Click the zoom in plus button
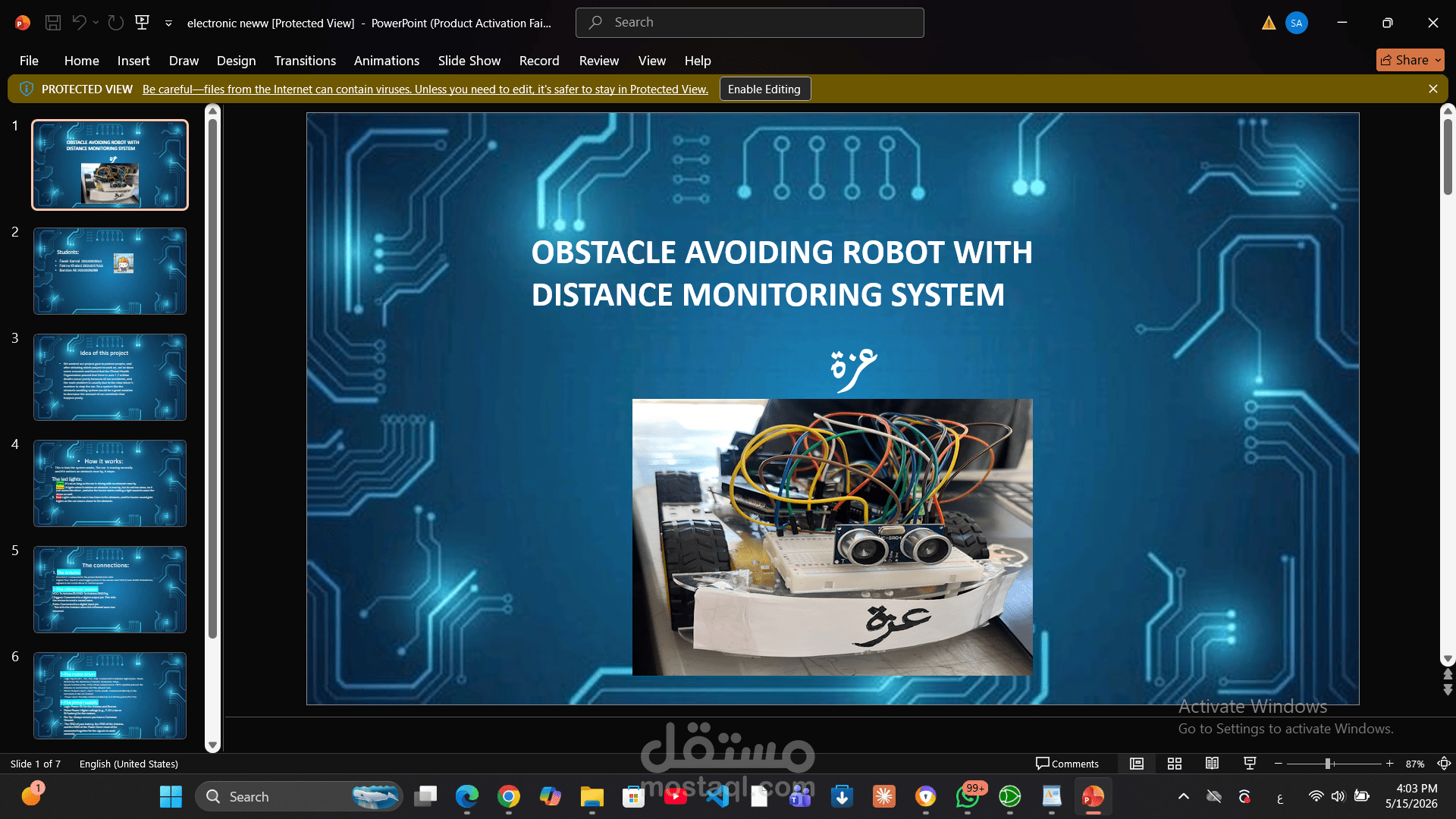The height and width of the screenshot is (819, 1456). coord(1390,764)
